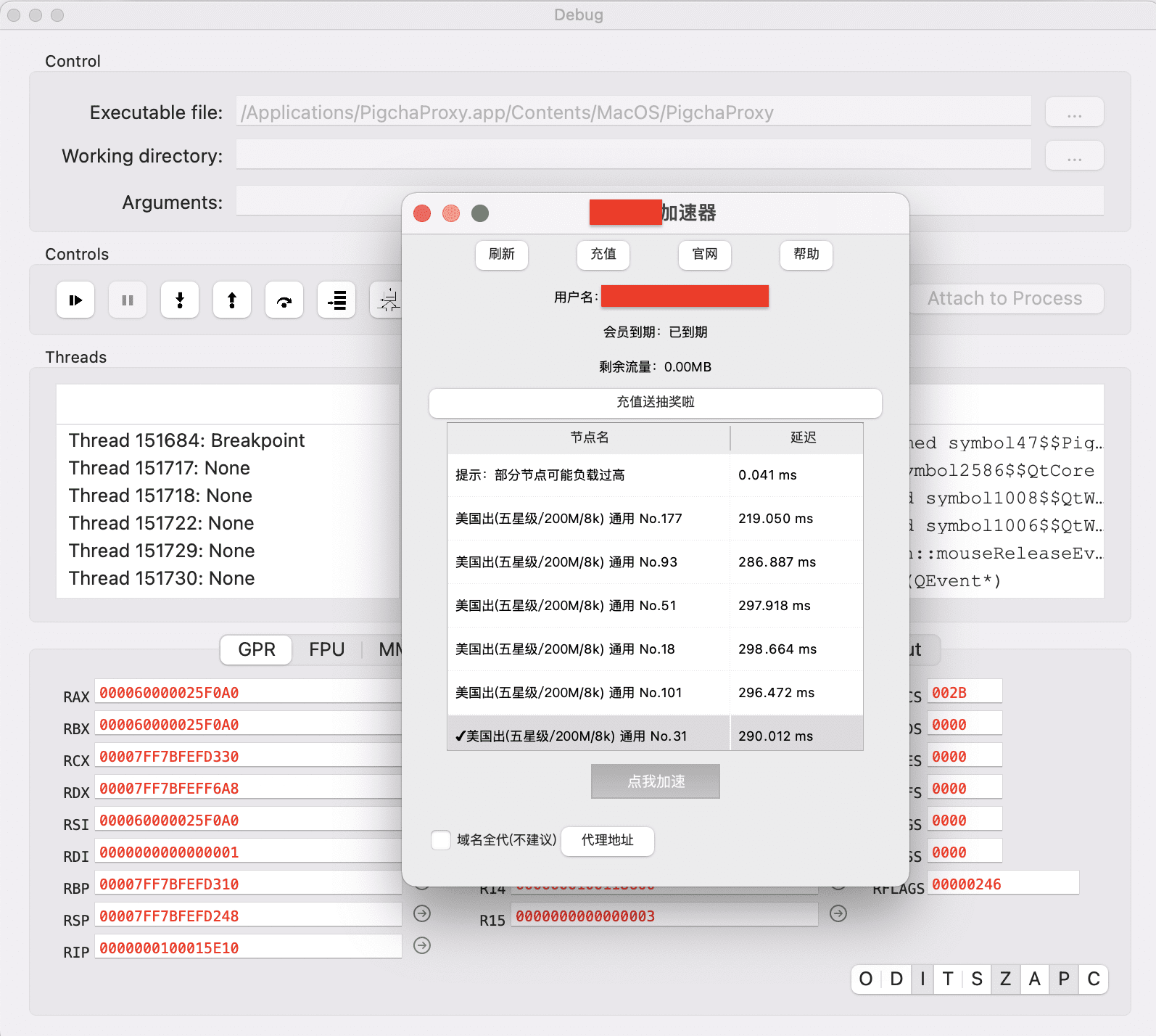
Task: Click the RFLAGS value field 00000246
Action: (x=1003, y=884)
